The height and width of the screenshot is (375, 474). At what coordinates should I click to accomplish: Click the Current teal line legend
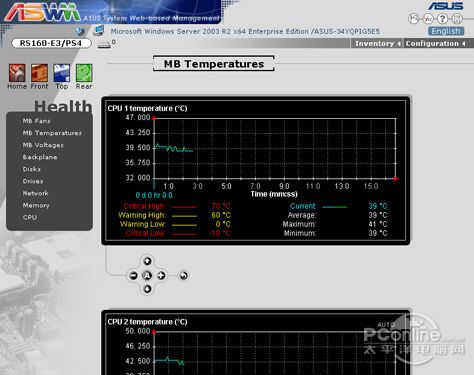(335, 207)
